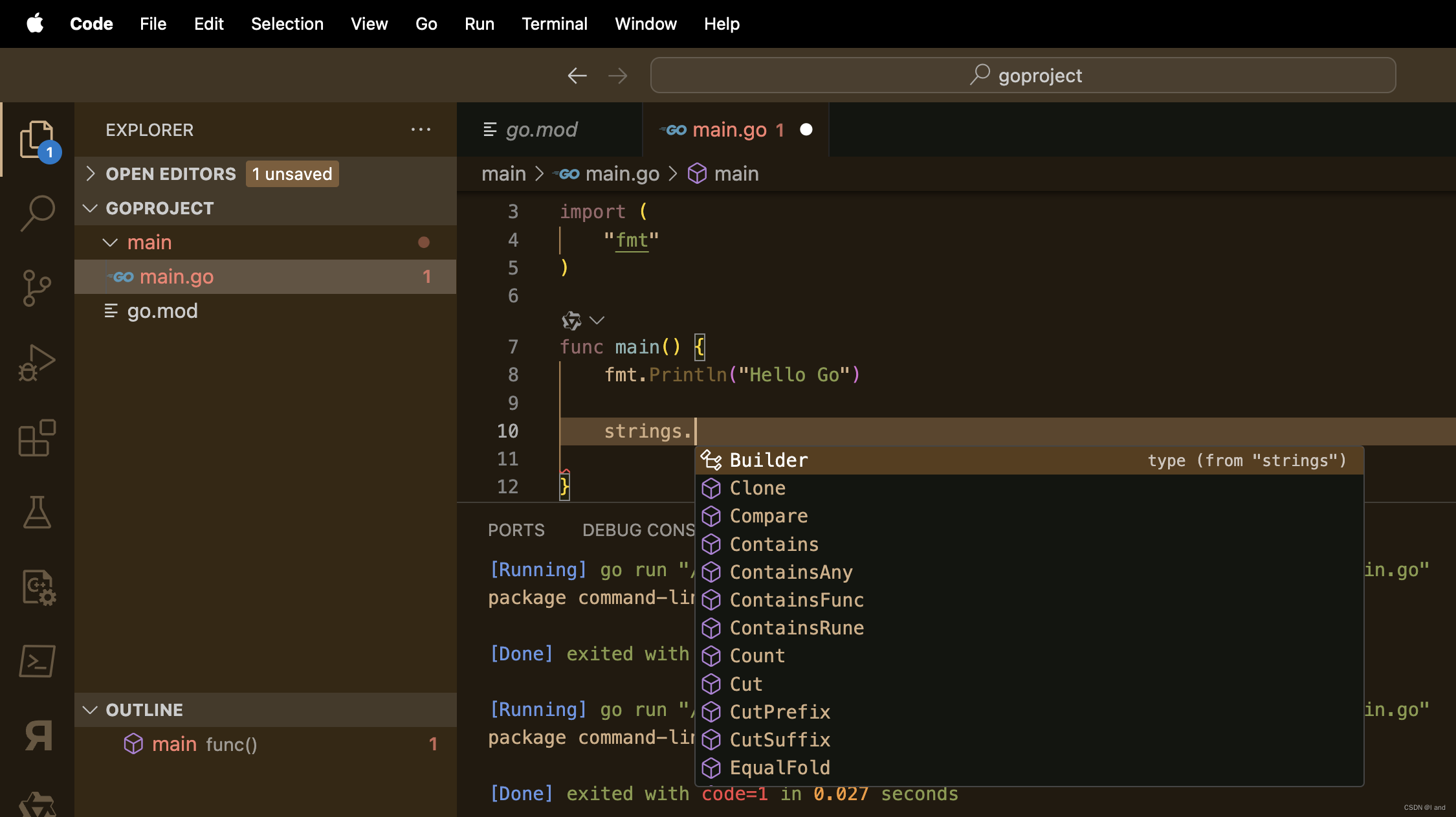Collapse the Outline section
The image size is (1456, 817).
pyautogui.click(x=90, y=710)
